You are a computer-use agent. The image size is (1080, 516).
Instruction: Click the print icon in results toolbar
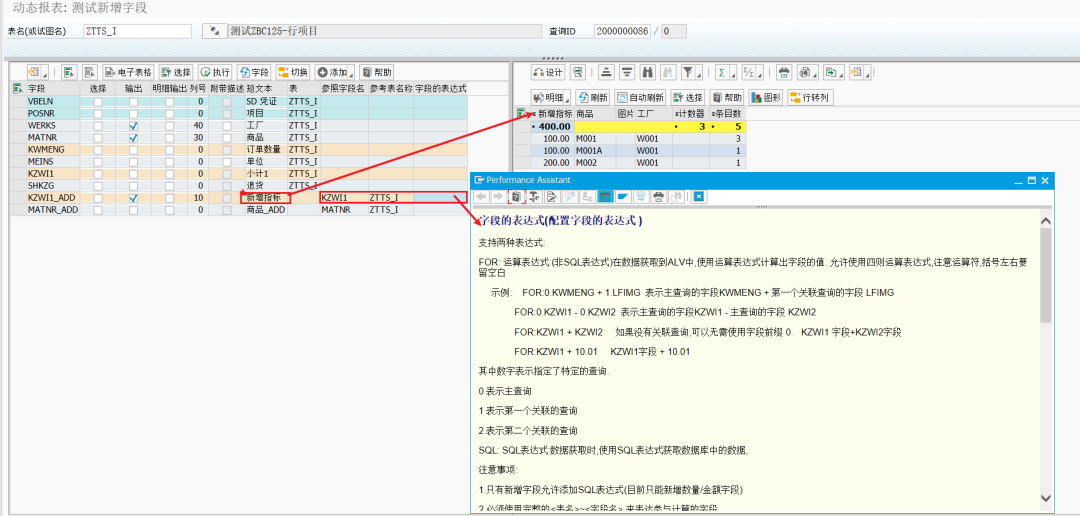784,72
